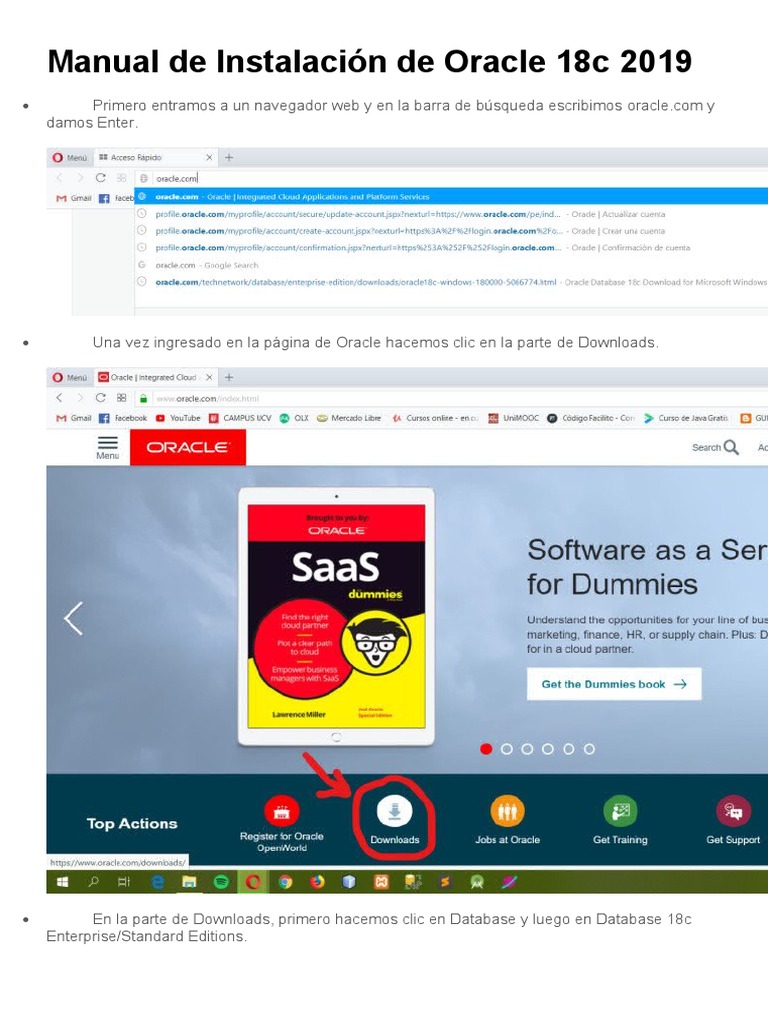Open a new tab beside the Oracle tab
Image resolution: width=768 pixels, height=1024 pixels.
point(229,377)
